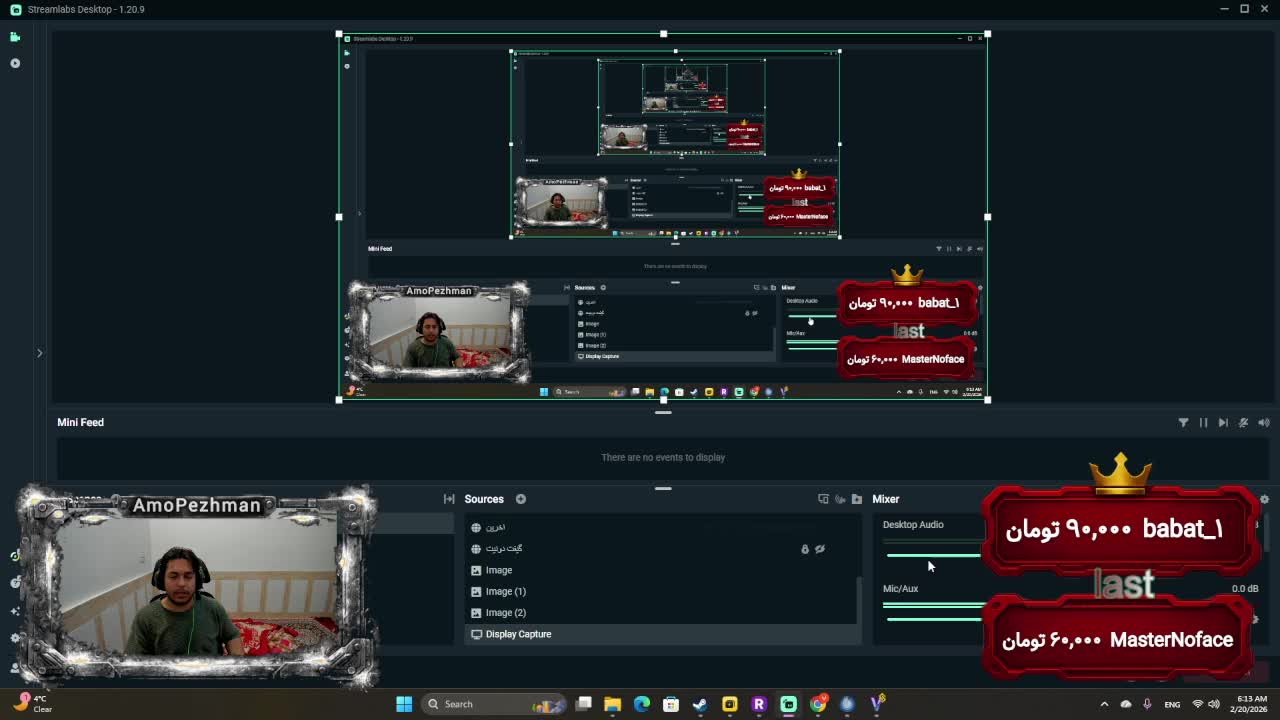Select the Image (1) source
Screen dimensions: 1280x720
[x=505, y=592]
